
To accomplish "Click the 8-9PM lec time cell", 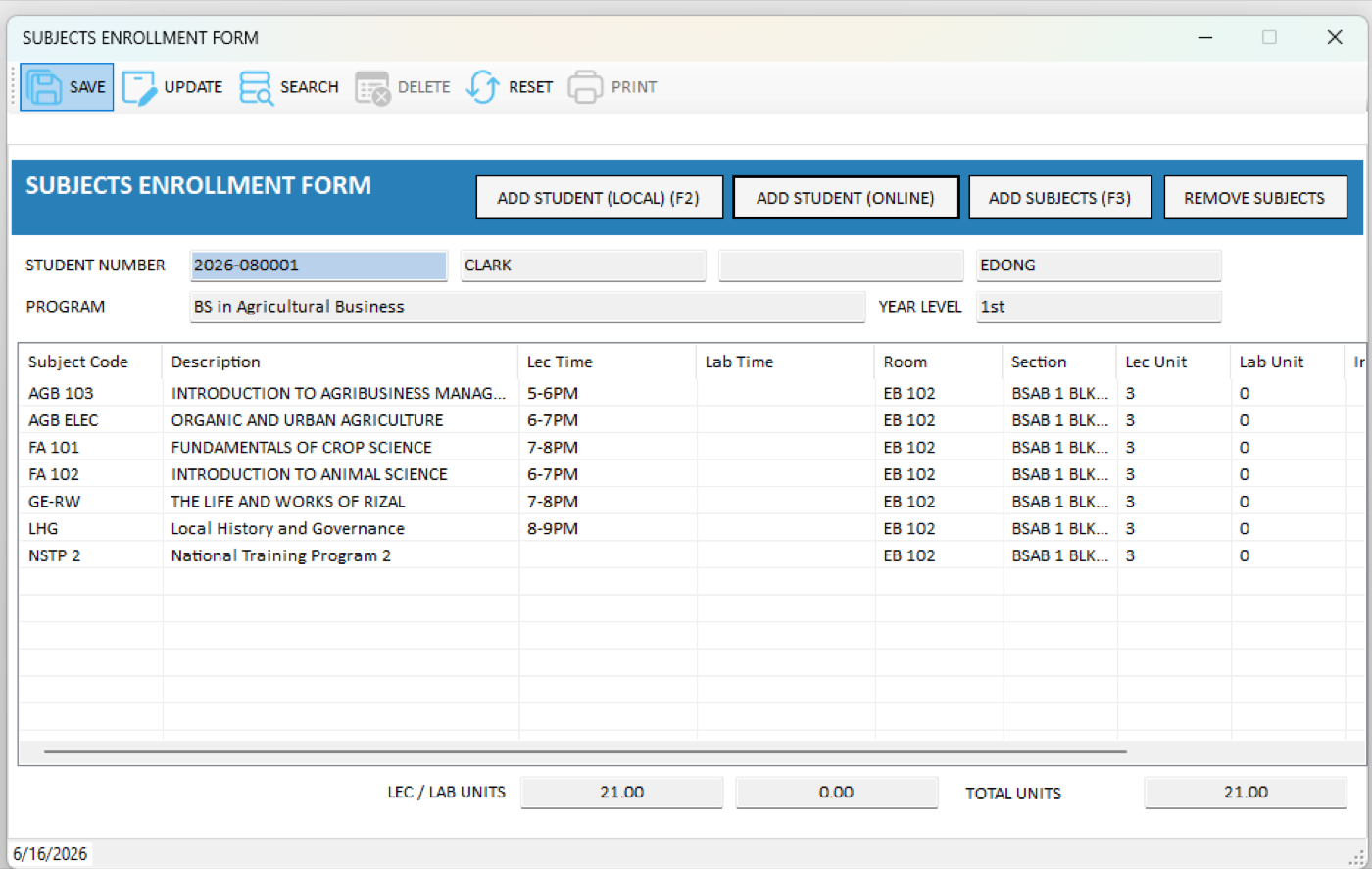I will 553,529.
